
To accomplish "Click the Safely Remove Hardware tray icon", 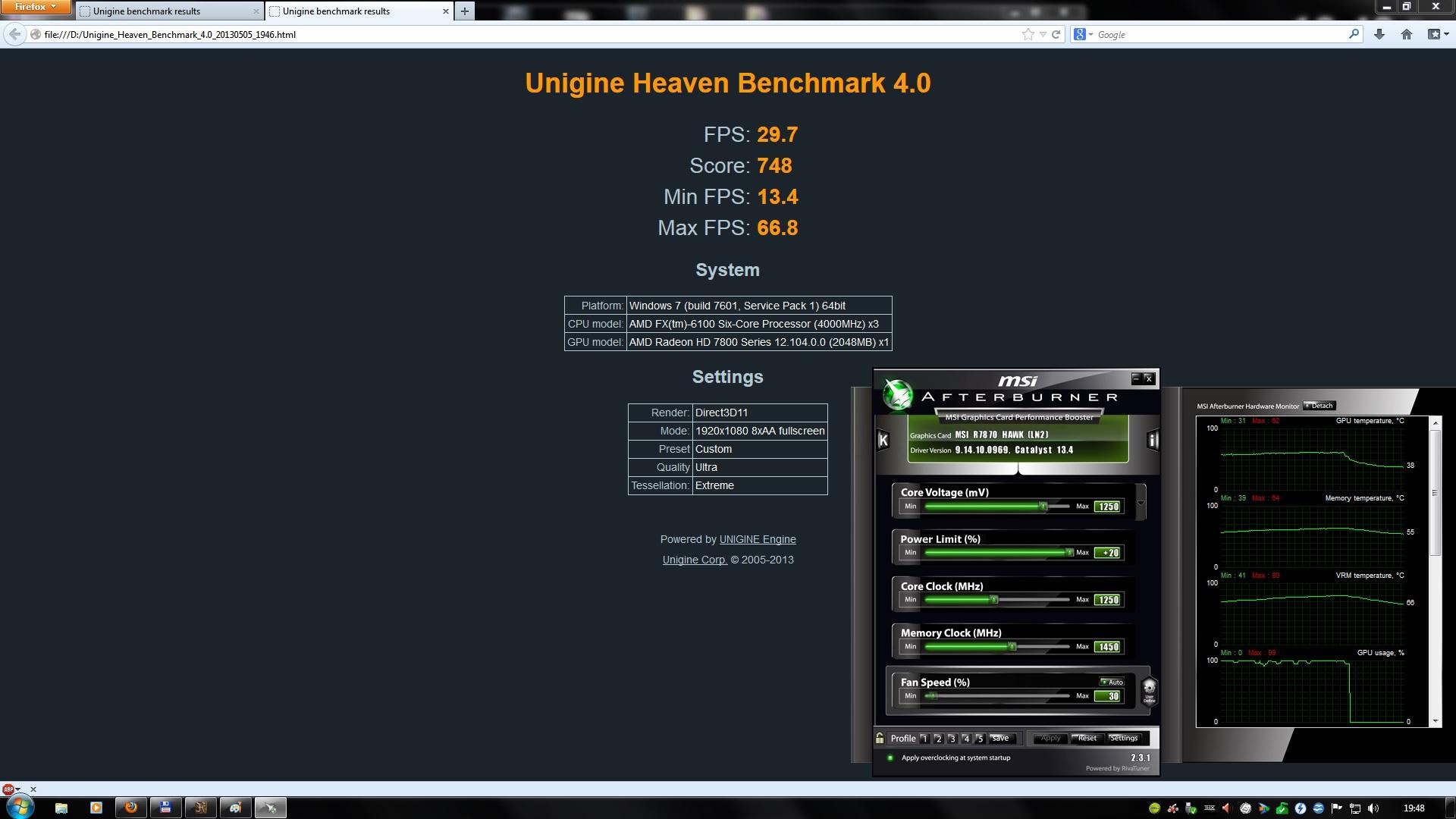I will point(1191,808).
